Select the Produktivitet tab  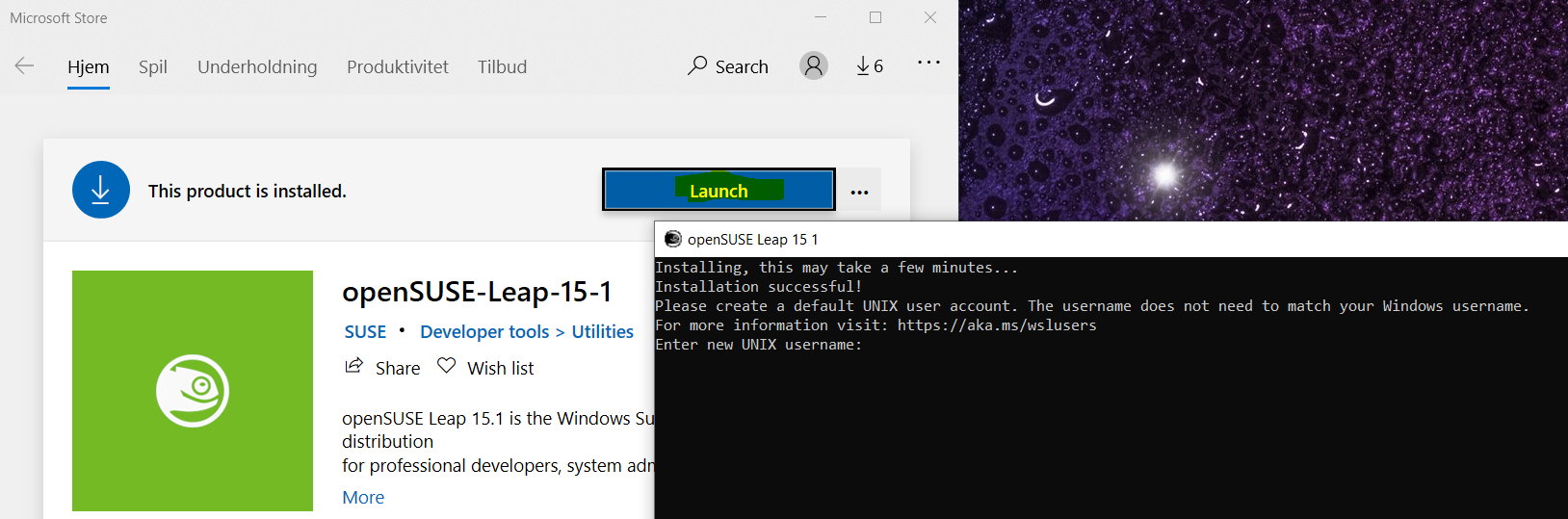pos(398,66)
